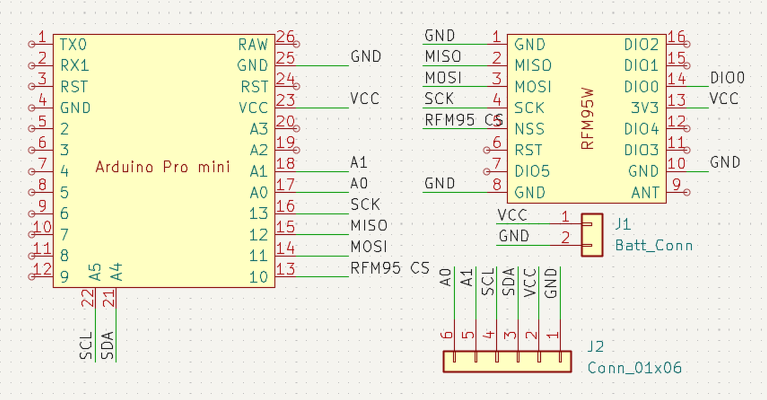Select the RFM95W vertical symbol name
767x400 pixels.
pyautogui.click(x=587, y=119)
